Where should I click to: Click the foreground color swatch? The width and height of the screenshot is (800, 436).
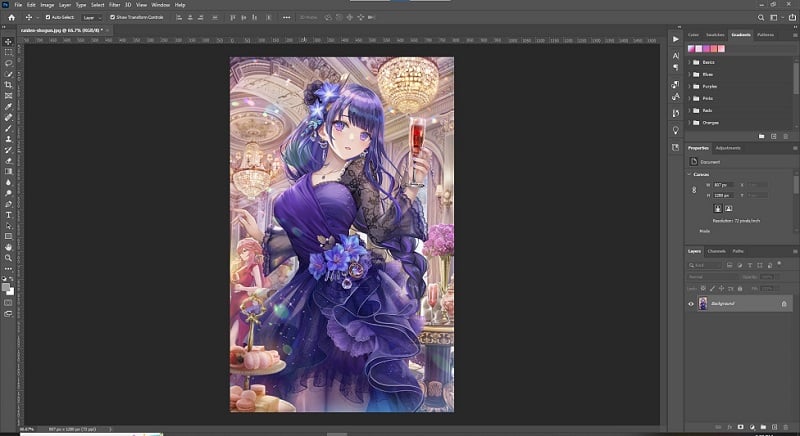[x=6, y=288]
